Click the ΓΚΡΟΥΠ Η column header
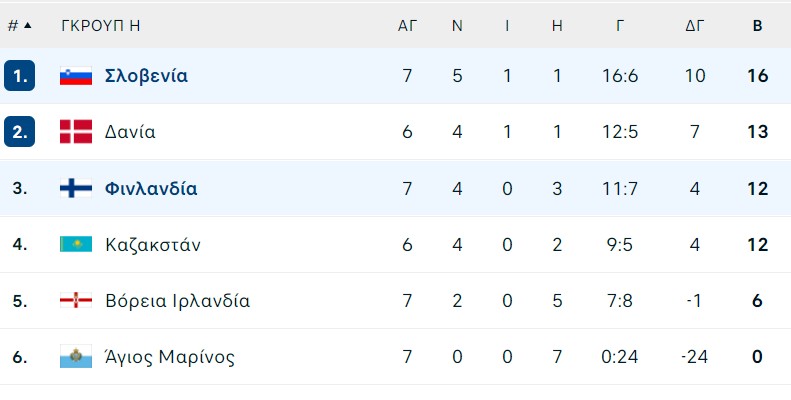The width and height of the screenshot is (791, 400). pyautogui.click(x=100, y=25)
